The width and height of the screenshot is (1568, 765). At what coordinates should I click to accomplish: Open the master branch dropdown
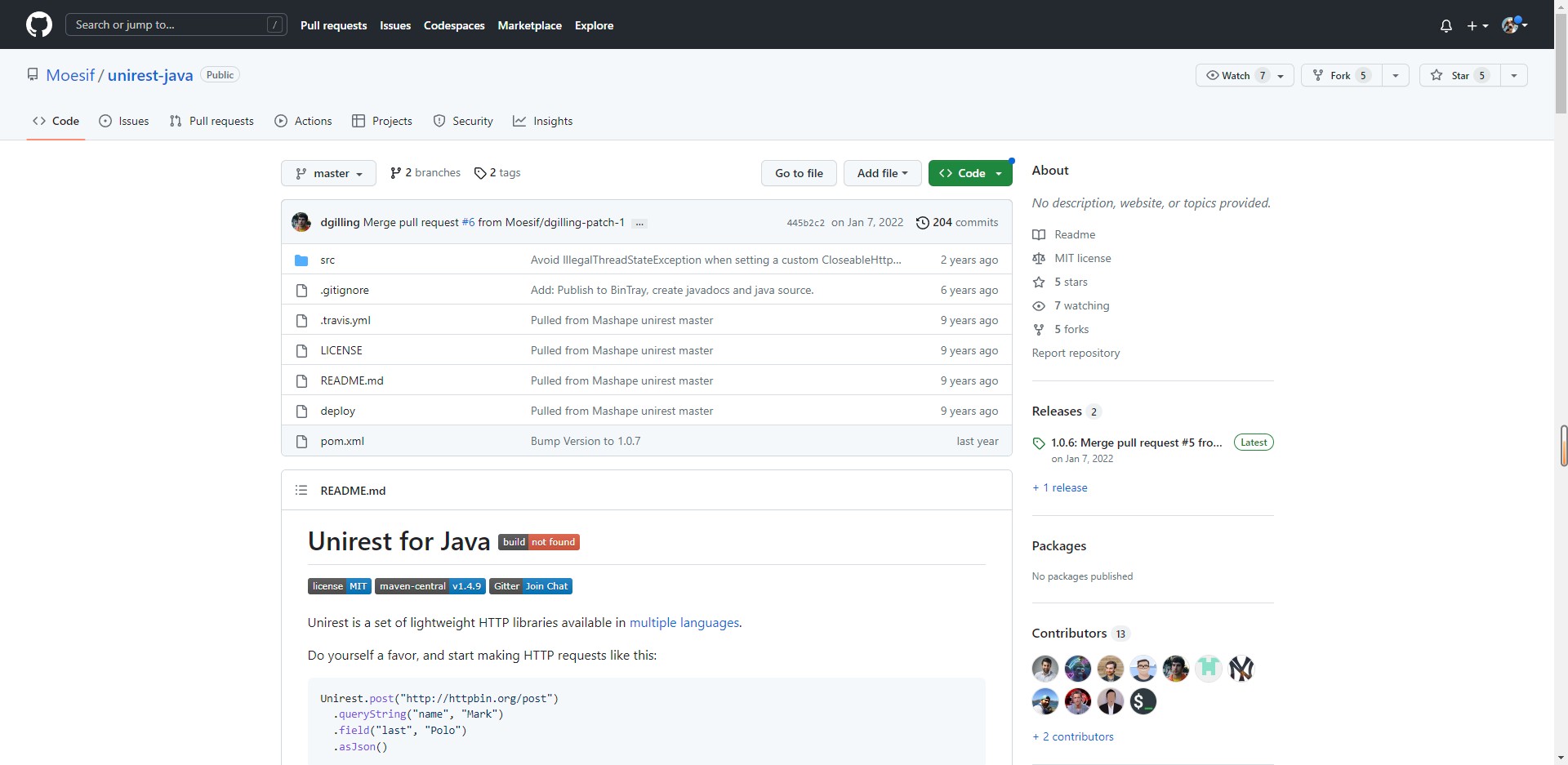[328, 173]
